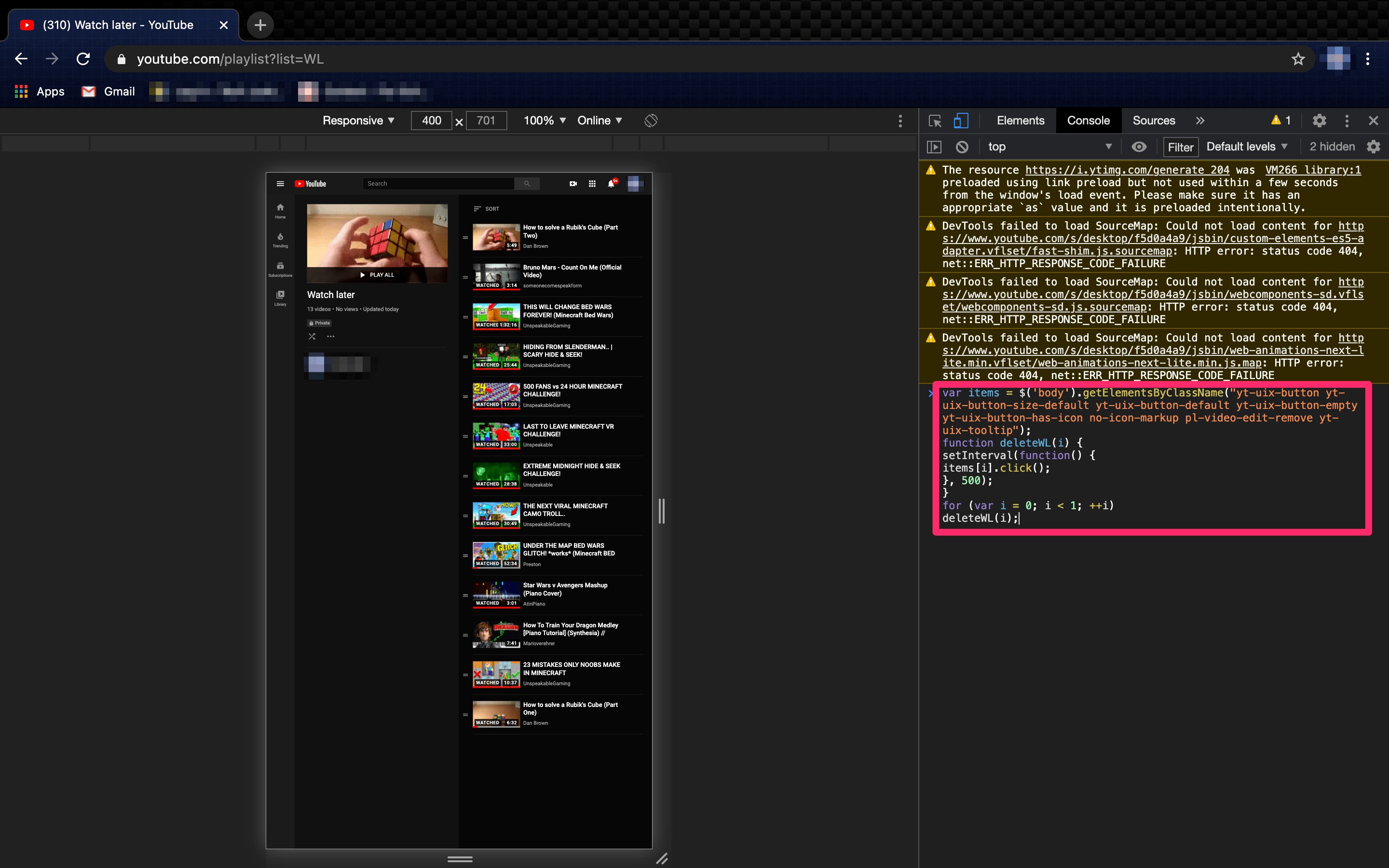Edit the viewport width field

point(432,121)
